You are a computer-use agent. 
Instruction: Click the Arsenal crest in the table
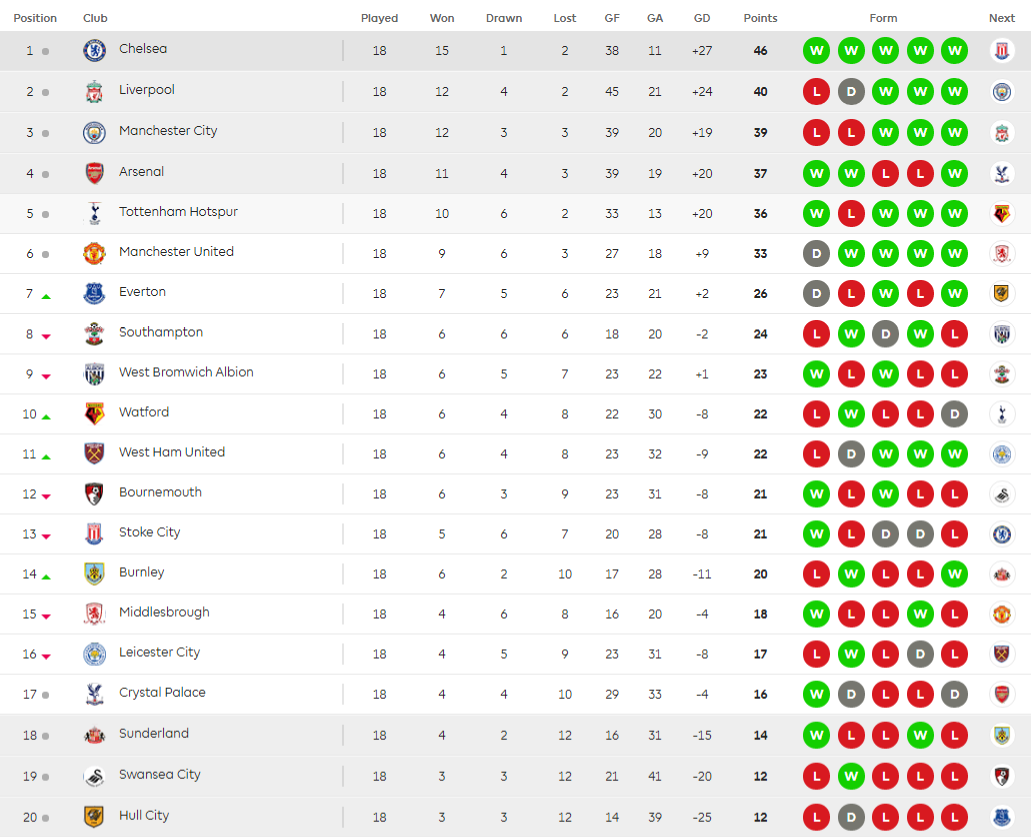click(94, 173)
